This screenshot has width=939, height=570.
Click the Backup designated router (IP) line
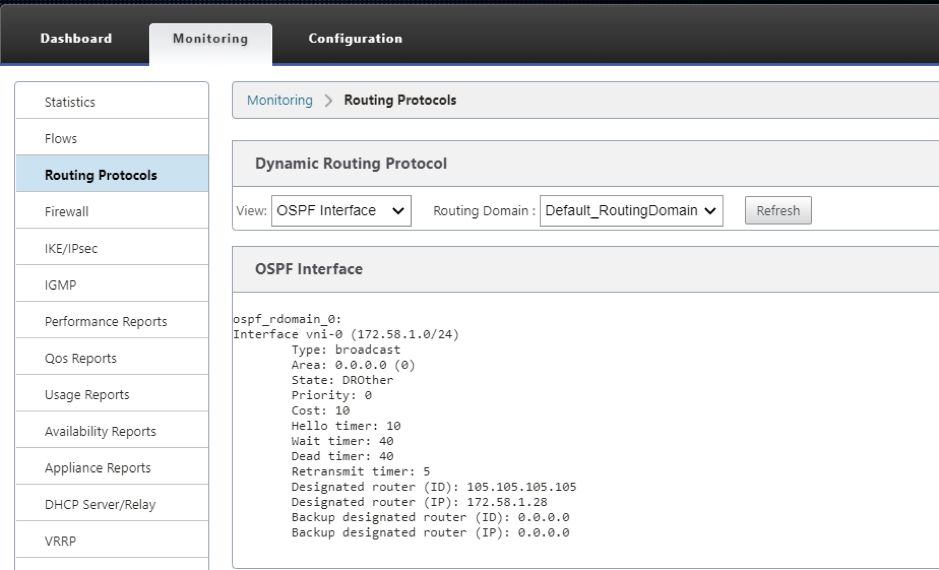tap(430, 532)
